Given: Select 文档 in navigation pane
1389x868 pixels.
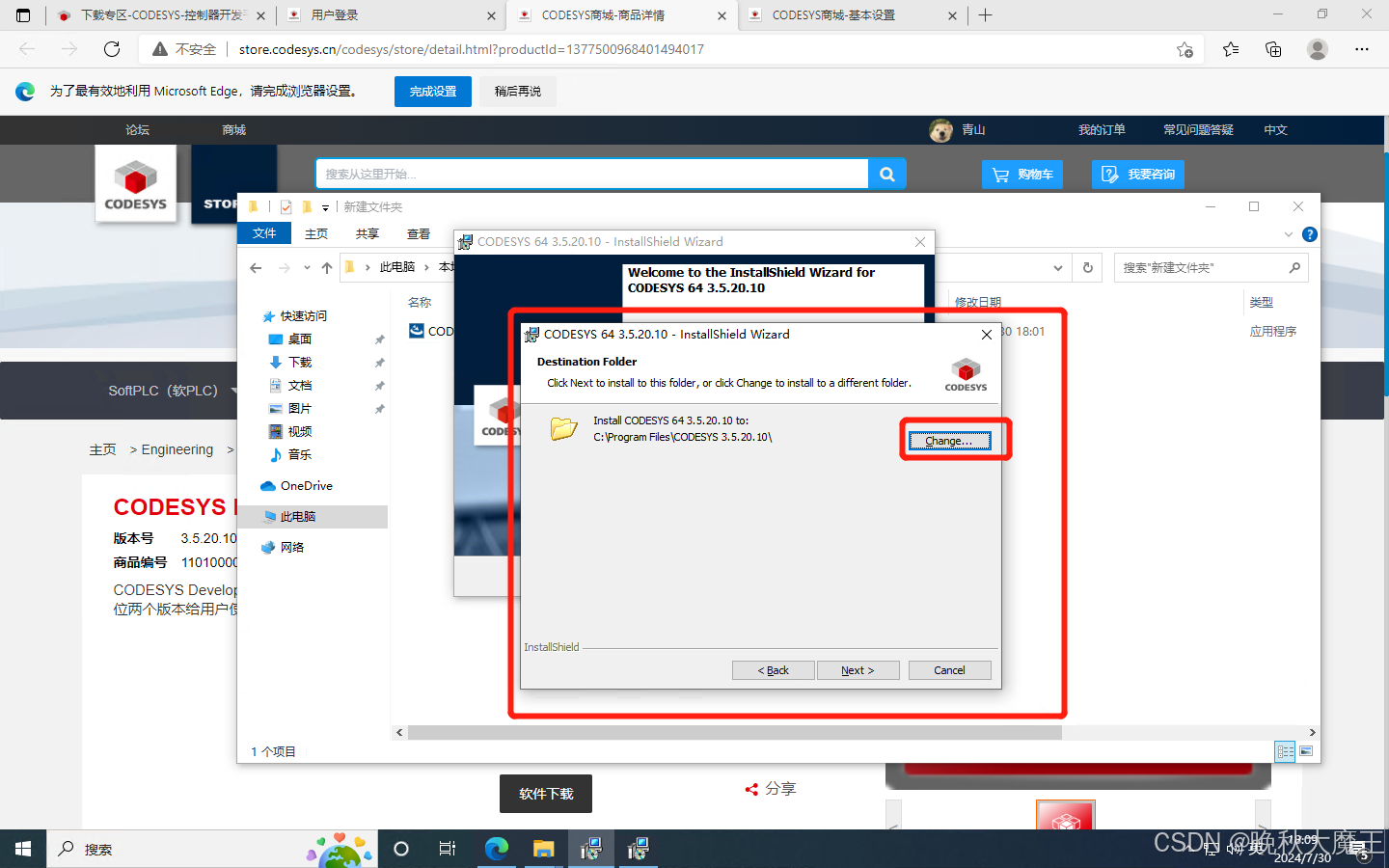Looking at the screenshot, I should point(300,386).
